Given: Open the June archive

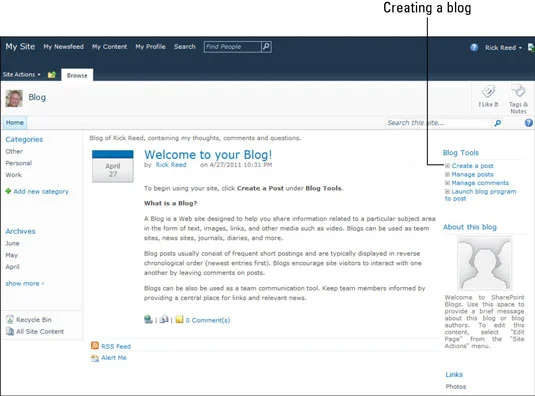Looking at the screenshot, I should (x=12, y=243).
